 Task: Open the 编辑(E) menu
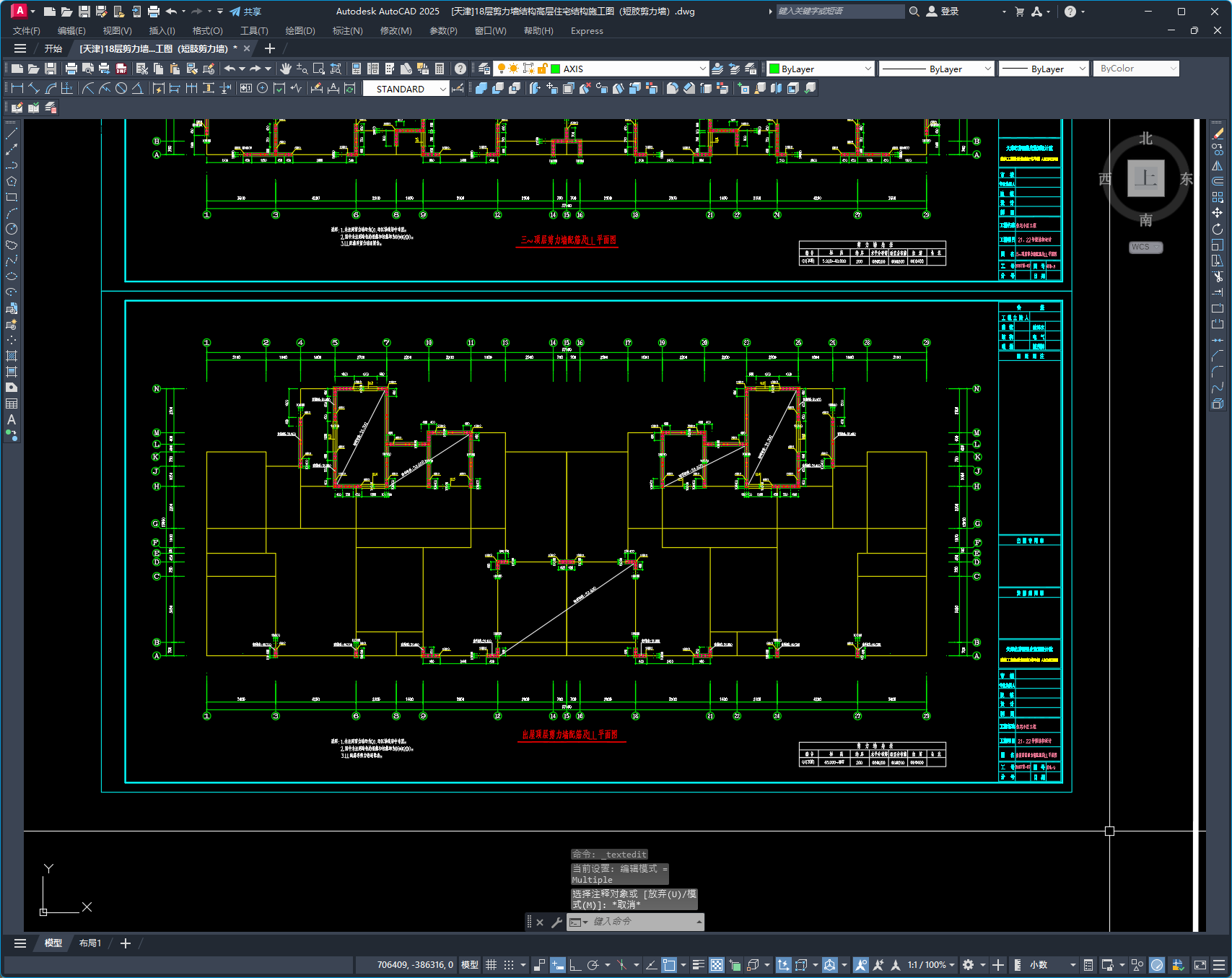point(71,31)
